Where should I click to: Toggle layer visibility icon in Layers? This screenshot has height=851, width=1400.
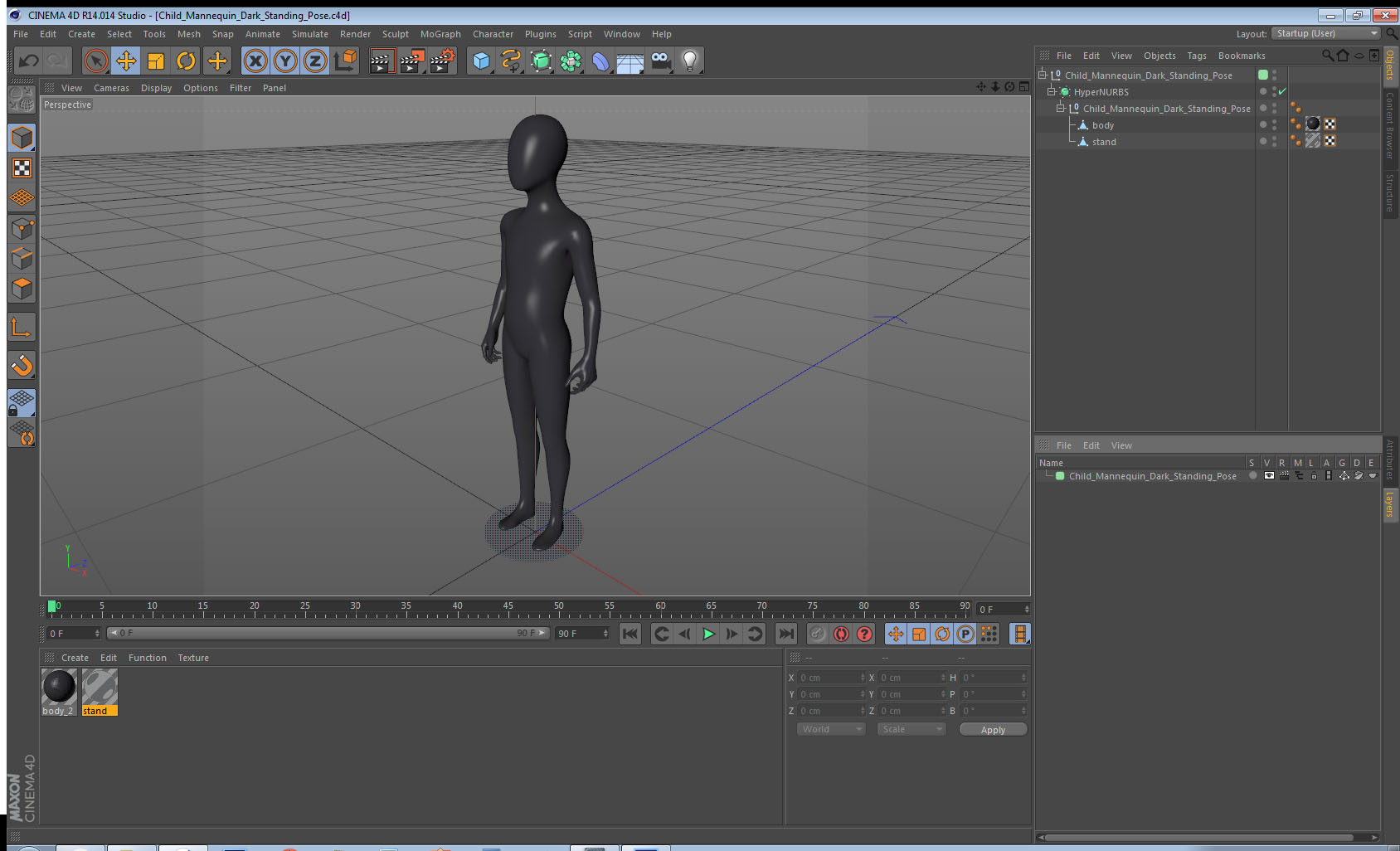click(1268, 476)
